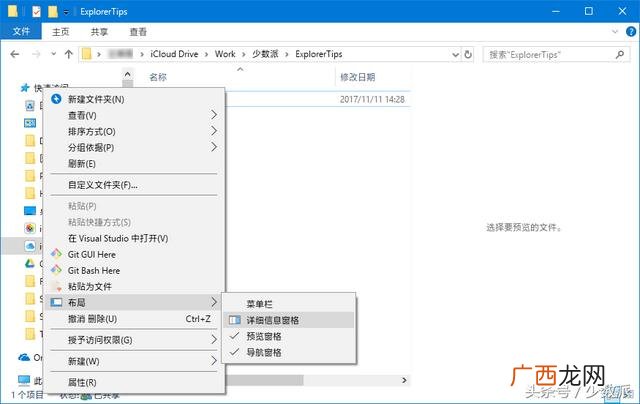Toggle 菜单栏 in layout submenu

(x=289, y=304)
